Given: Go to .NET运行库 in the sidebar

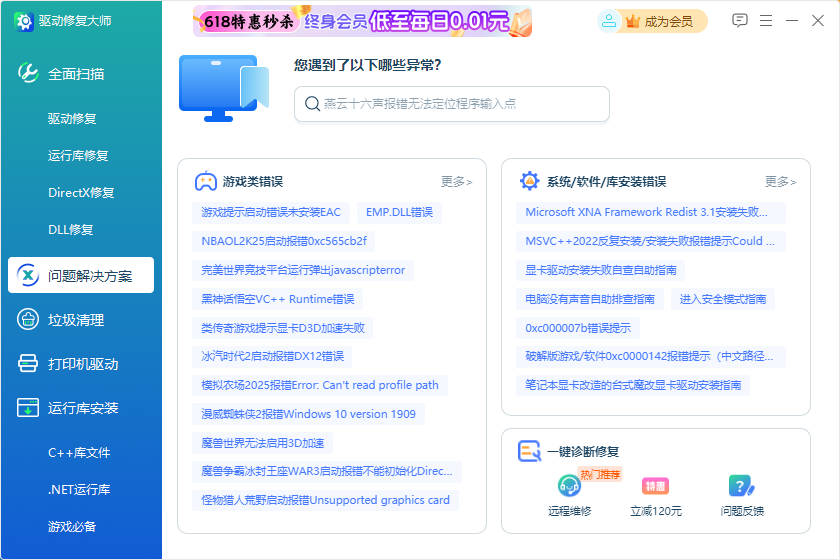Looking at the screenshot, I should (x=79, y=489).
